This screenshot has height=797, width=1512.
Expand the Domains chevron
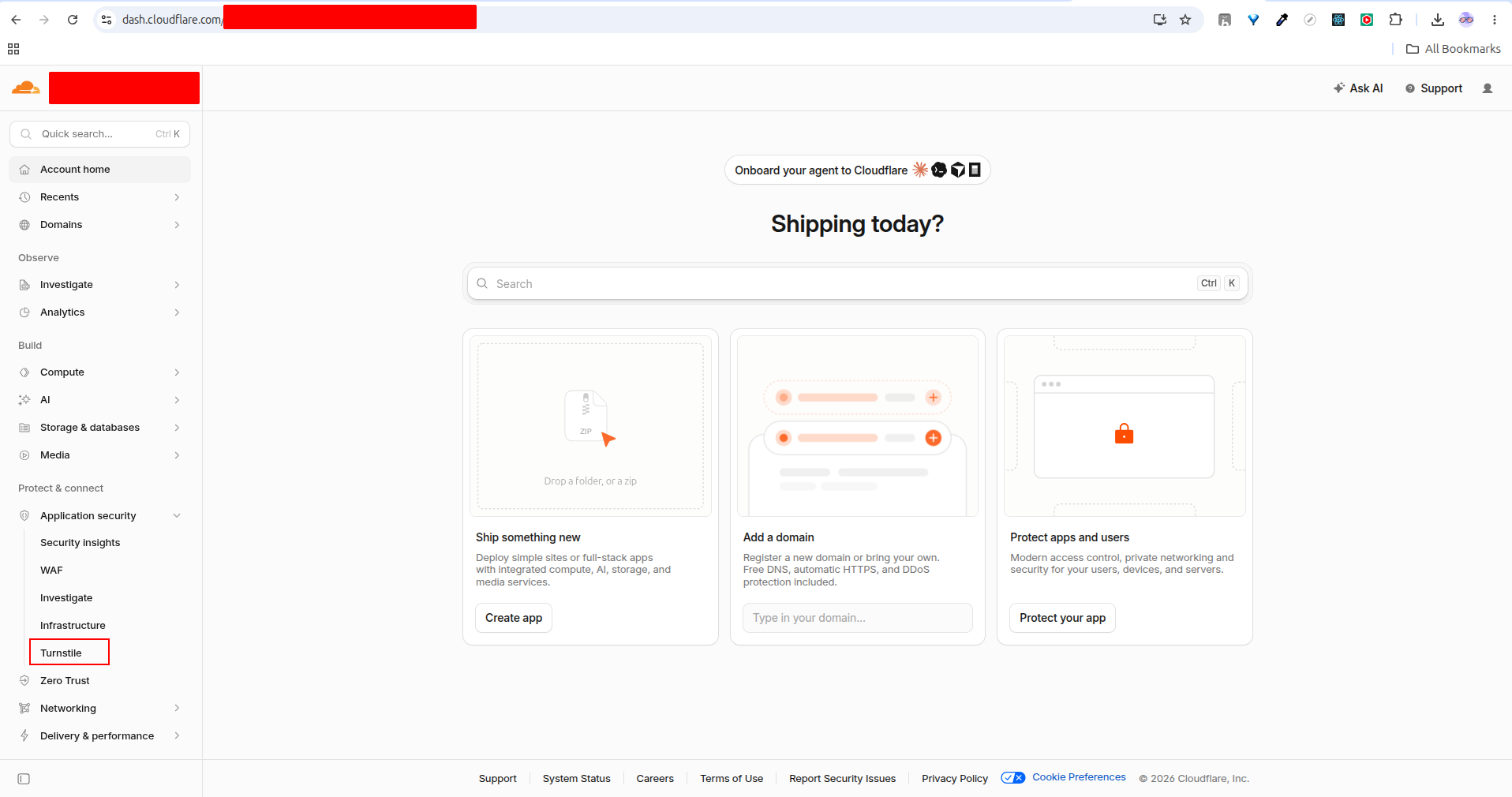tap(177, 225)
